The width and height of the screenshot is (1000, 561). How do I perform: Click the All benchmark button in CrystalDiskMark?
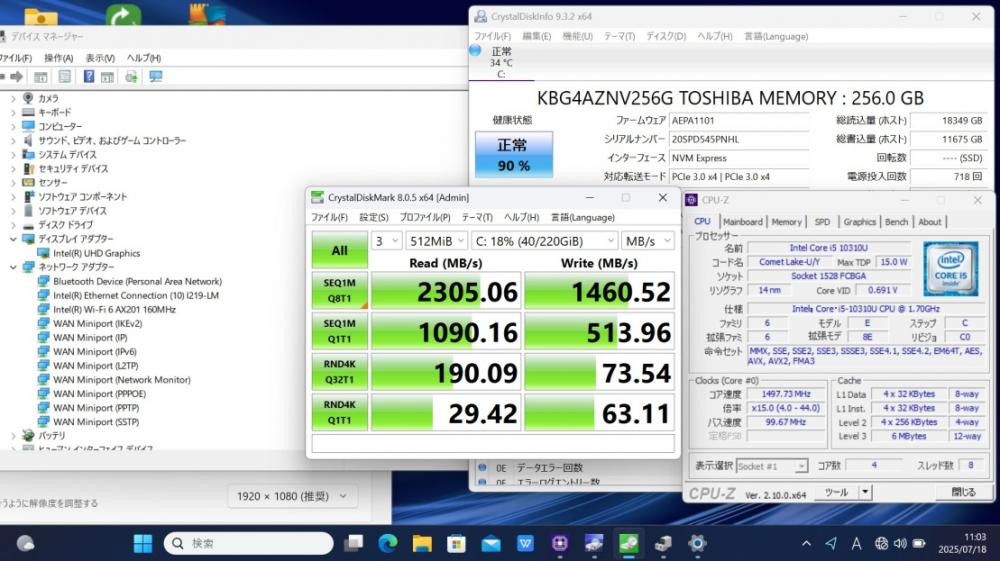point(339,250)
